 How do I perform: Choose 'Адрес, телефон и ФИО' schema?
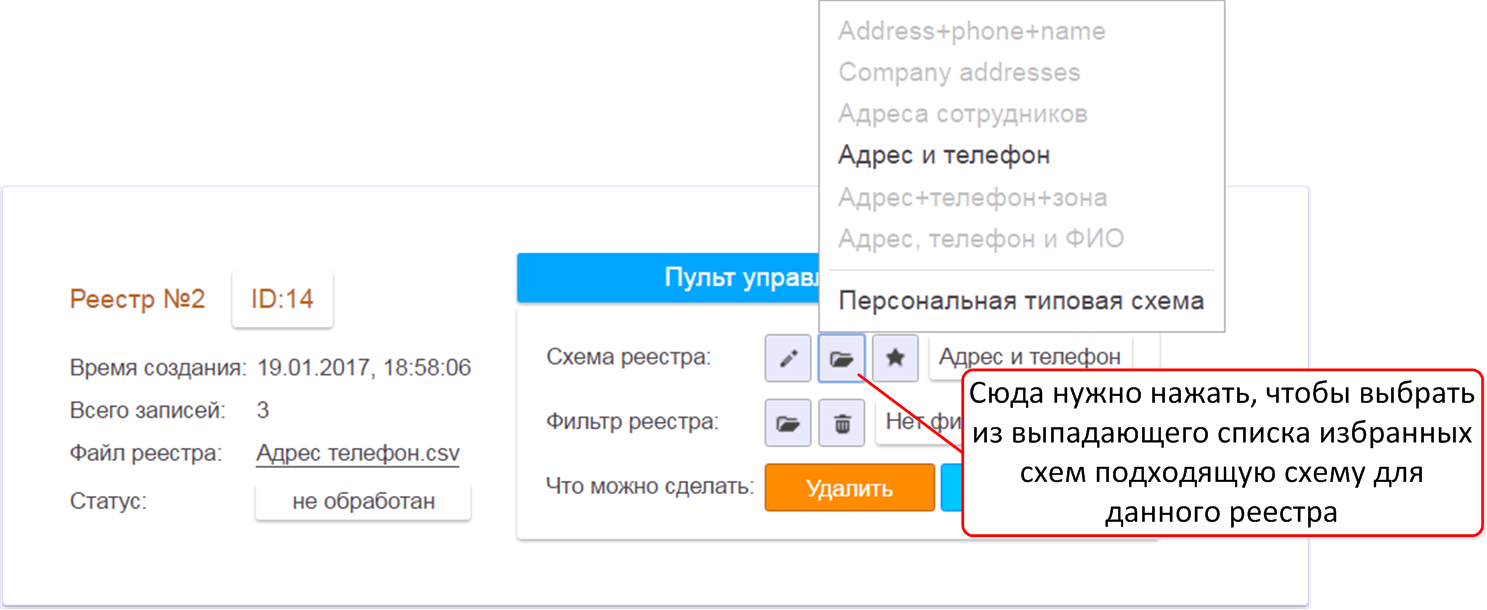(x=980, y=239)
